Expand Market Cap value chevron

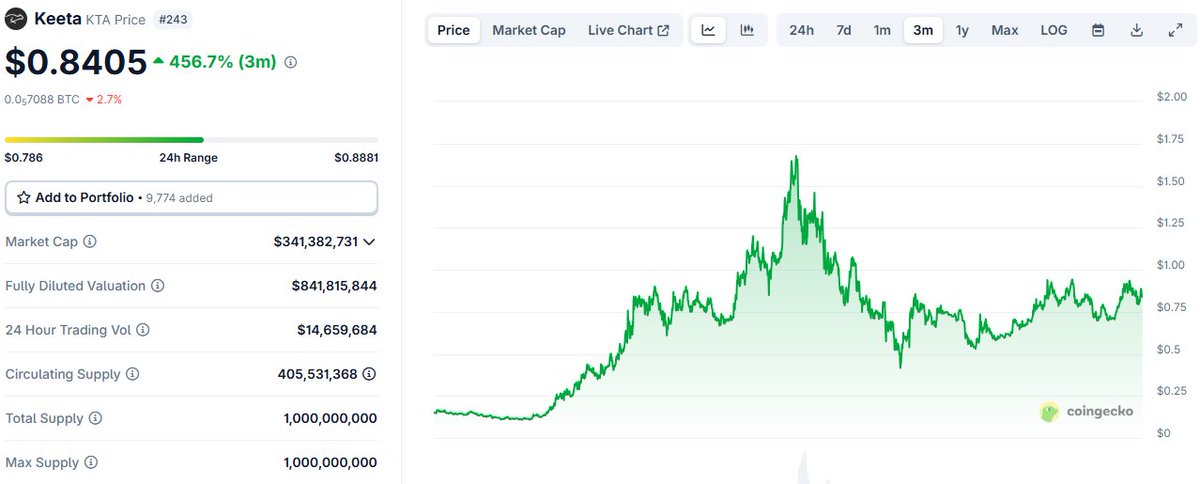click(370, 242)
